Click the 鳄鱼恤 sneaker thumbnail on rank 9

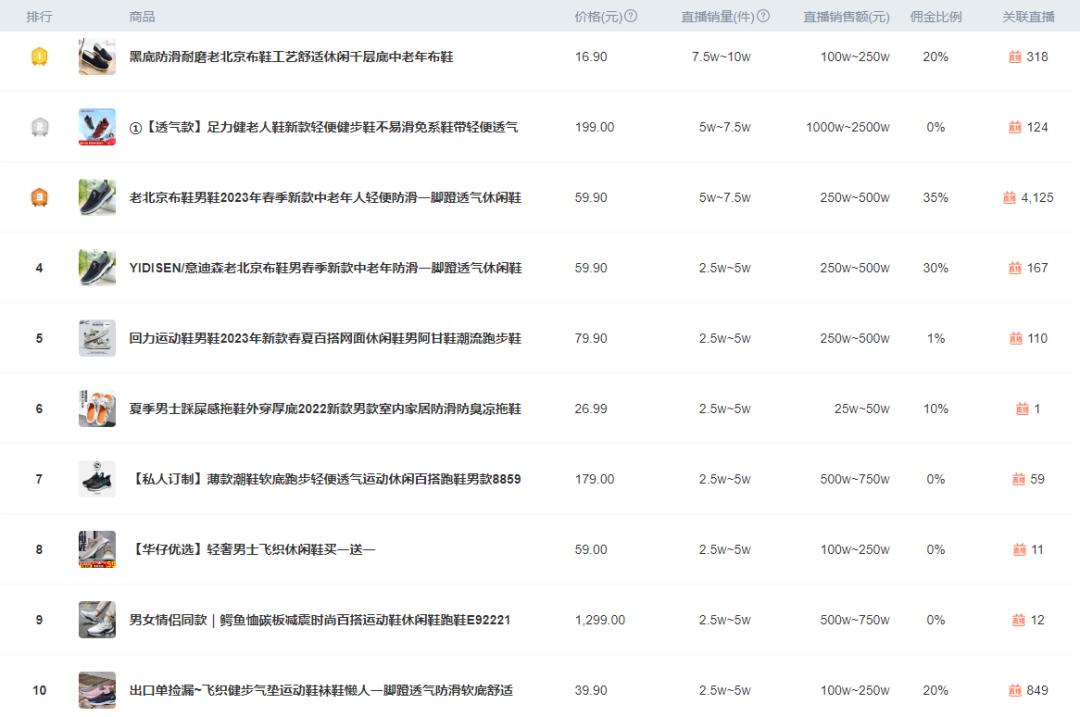pos(97,619)
